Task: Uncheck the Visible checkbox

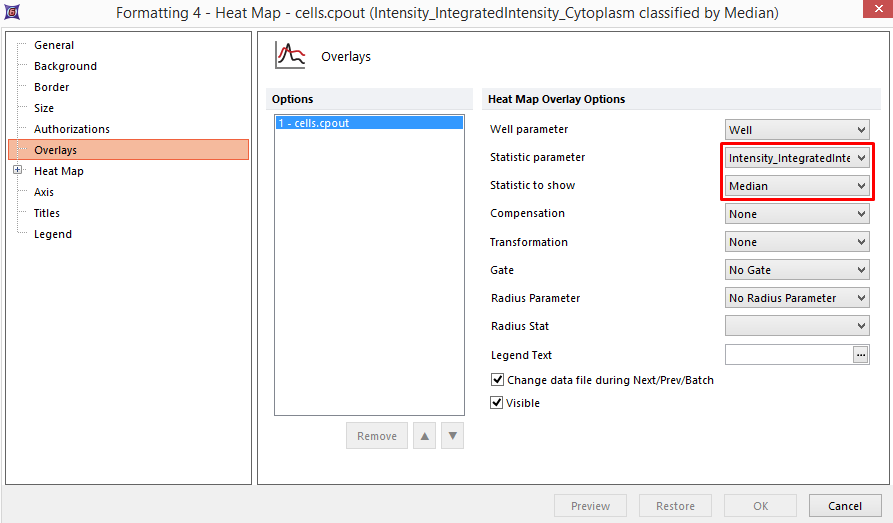Action: click(x=497, y=403)
